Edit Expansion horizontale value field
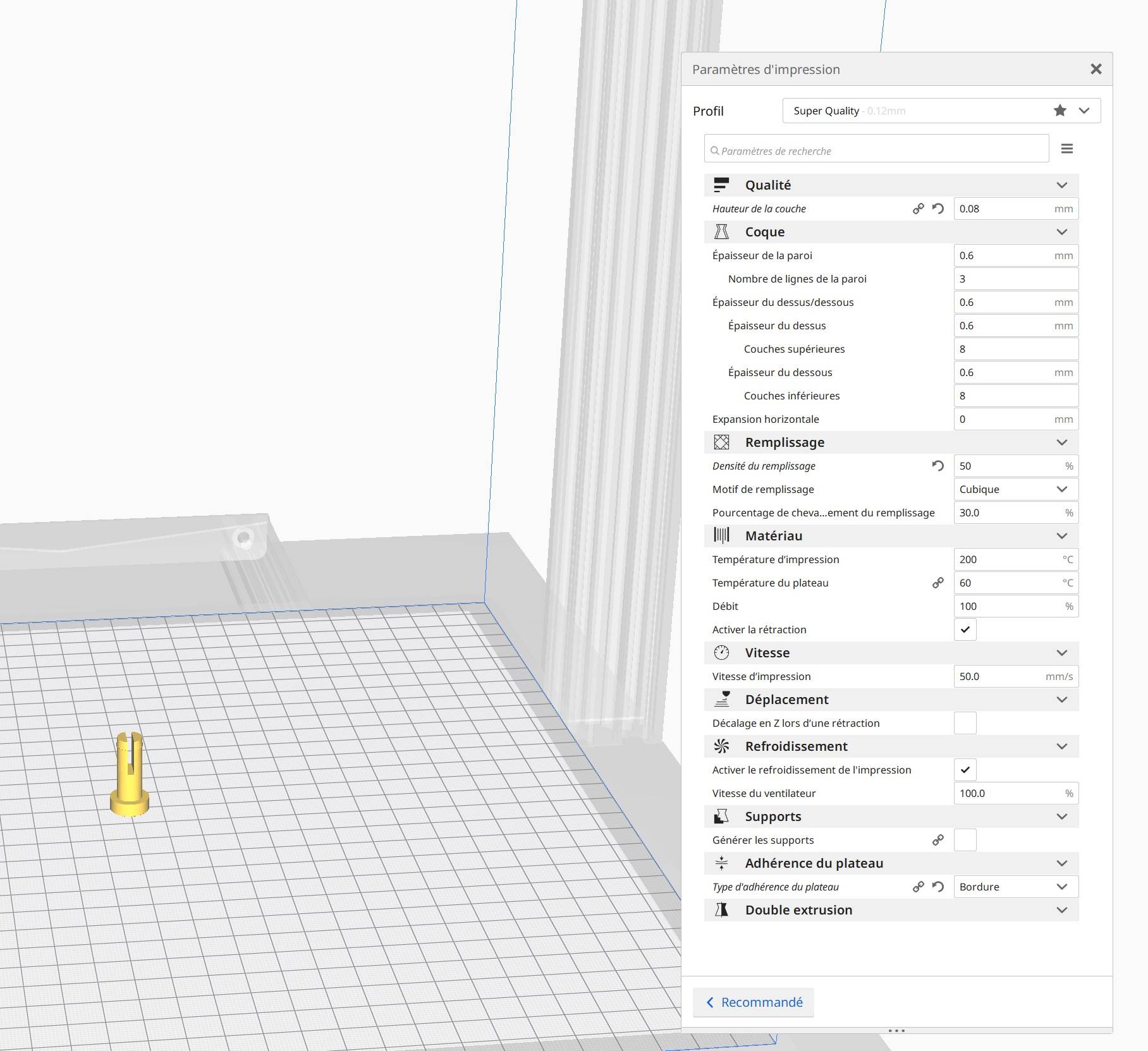This screenshot has width=1148, height=1051. [1016, 419]
